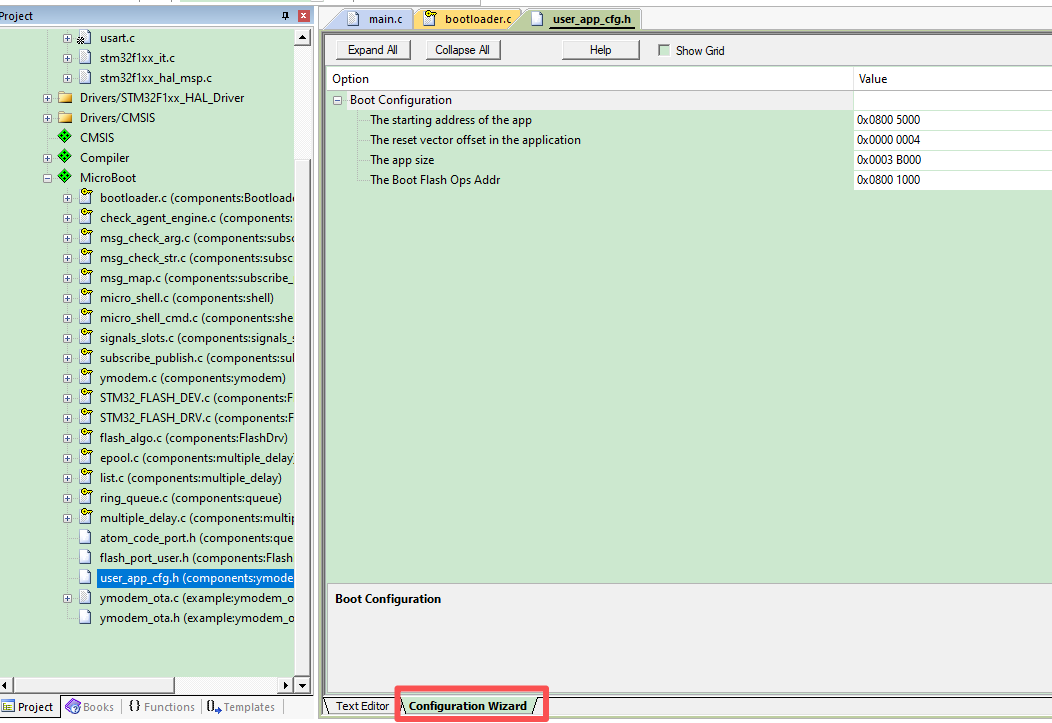
Task: Click the ymodem_ota.h file icon
Action: pyautogui.click(x=85, y=617)
